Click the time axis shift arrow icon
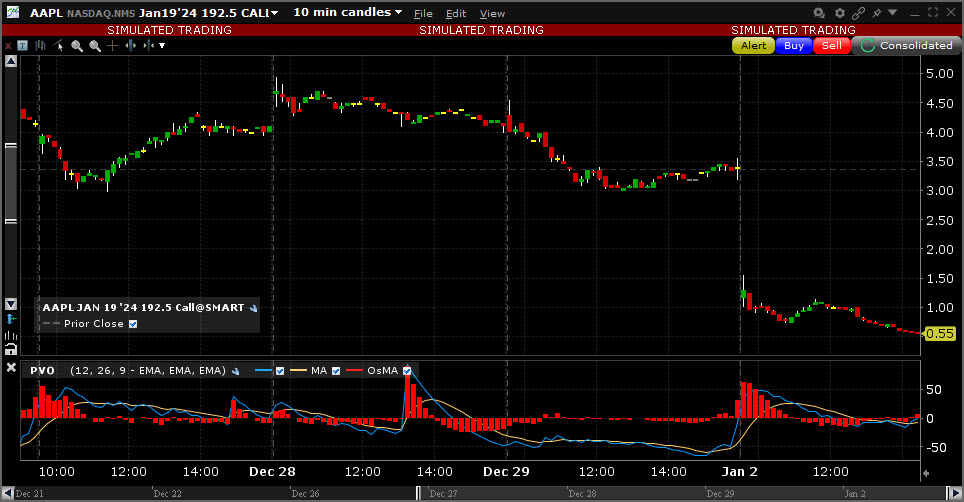The image size is (964, 502). [926, 473]
